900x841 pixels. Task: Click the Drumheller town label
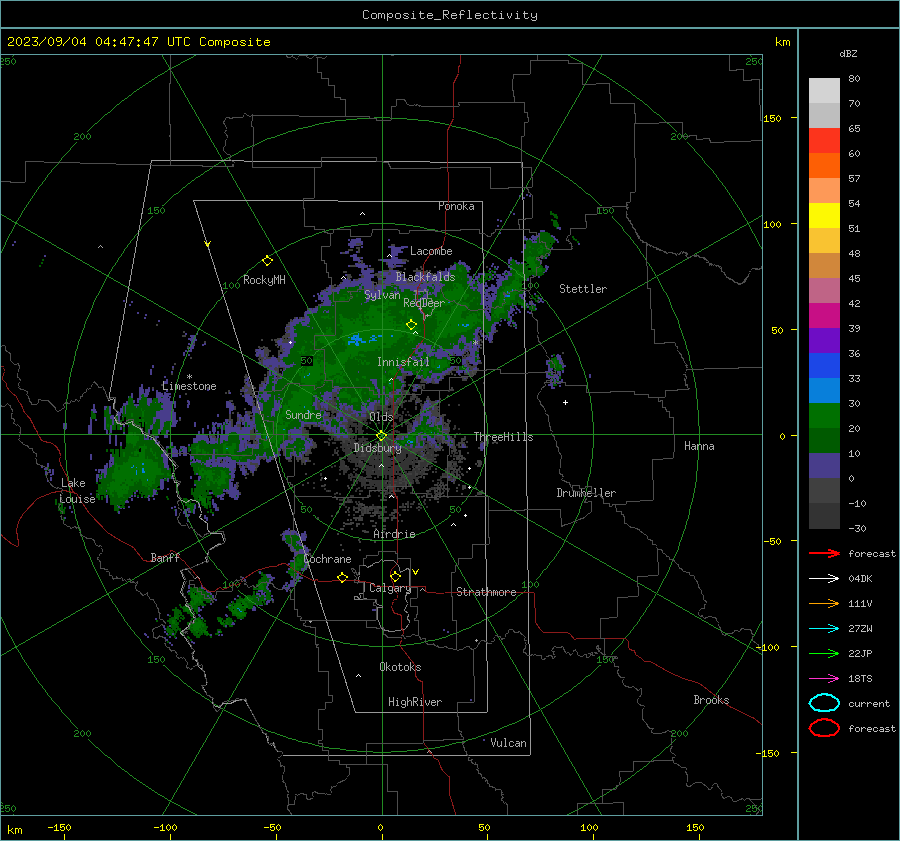pos(586,493)
